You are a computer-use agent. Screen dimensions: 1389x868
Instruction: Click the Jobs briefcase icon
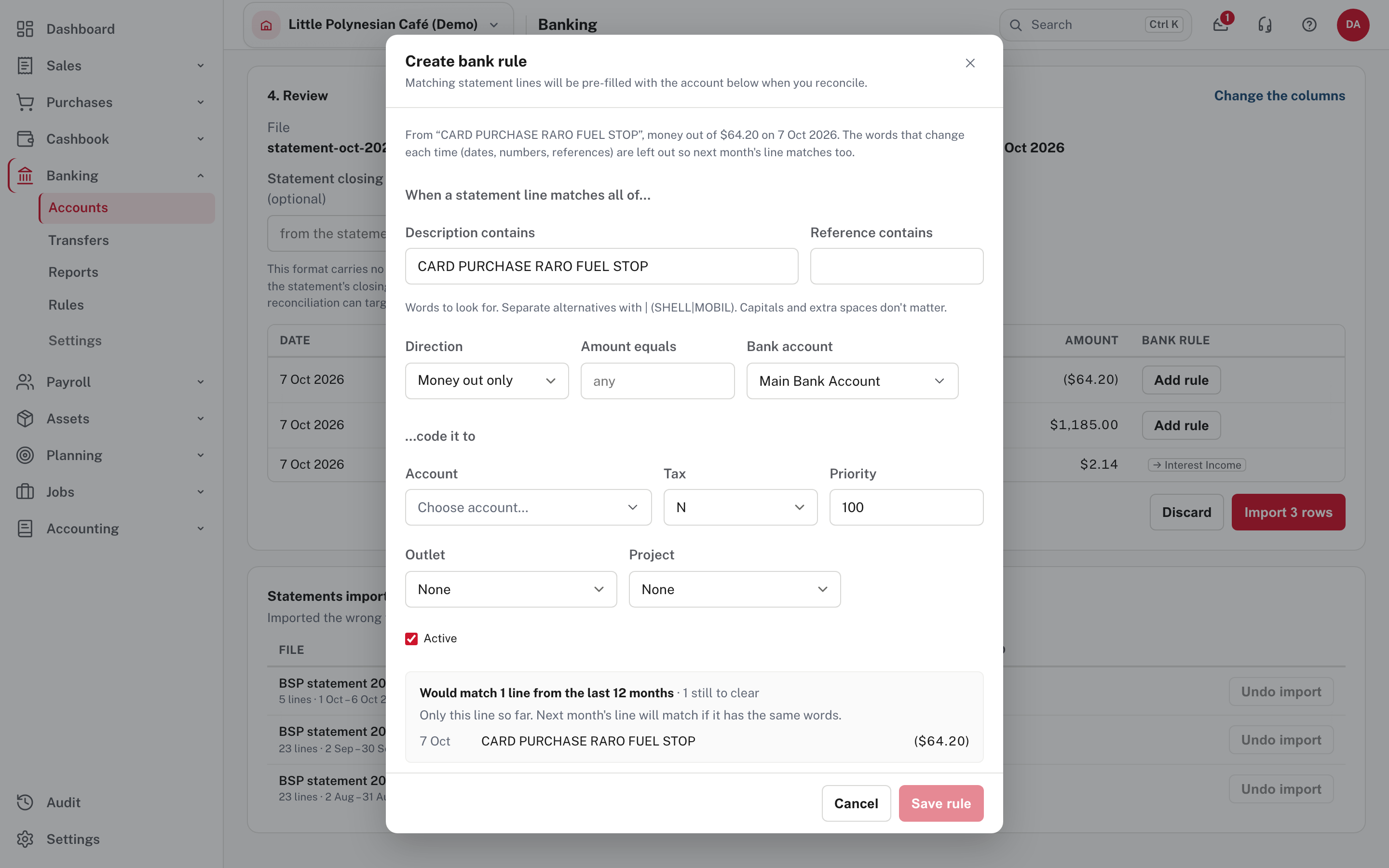click(25, 492)
